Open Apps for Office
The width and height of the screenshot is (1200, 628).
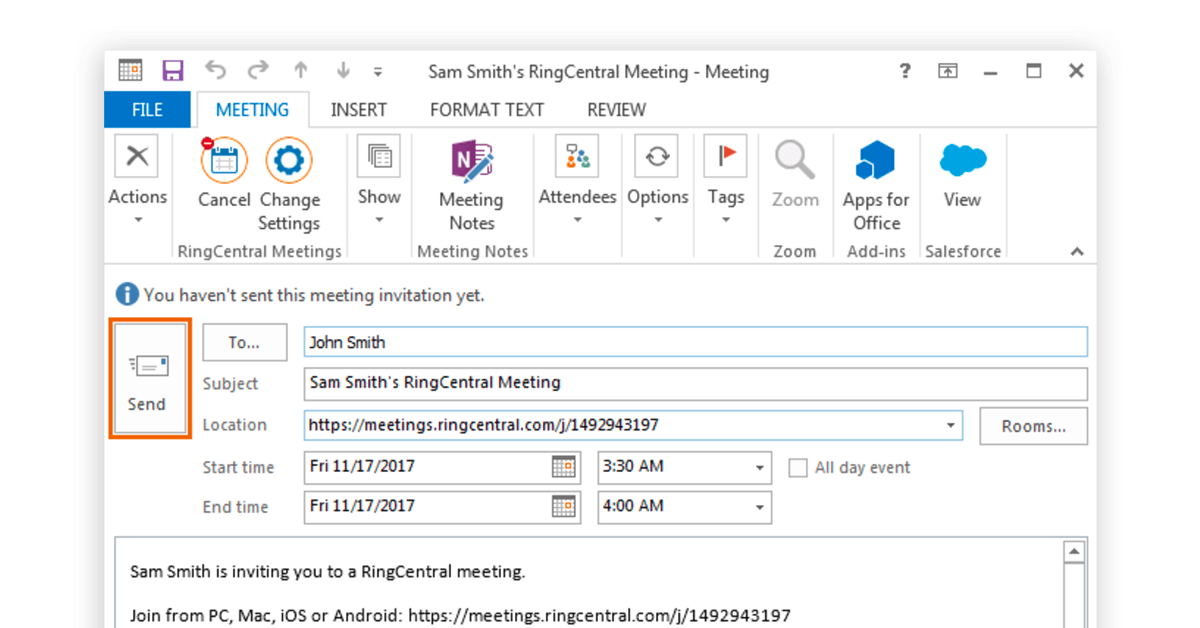[x=876, y=185]
